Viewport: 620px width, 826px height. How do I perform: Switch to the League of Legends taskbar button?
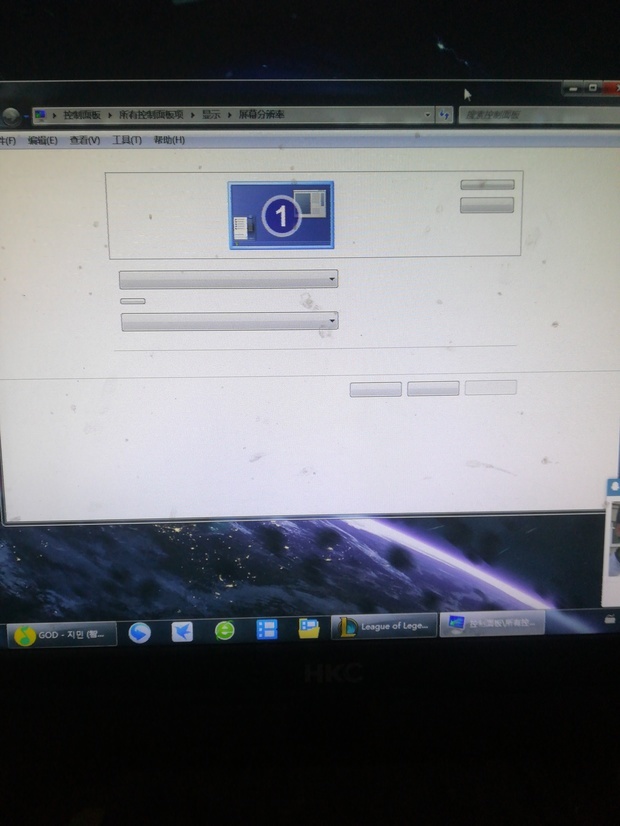pyautogui.click(x=384, y=626)
